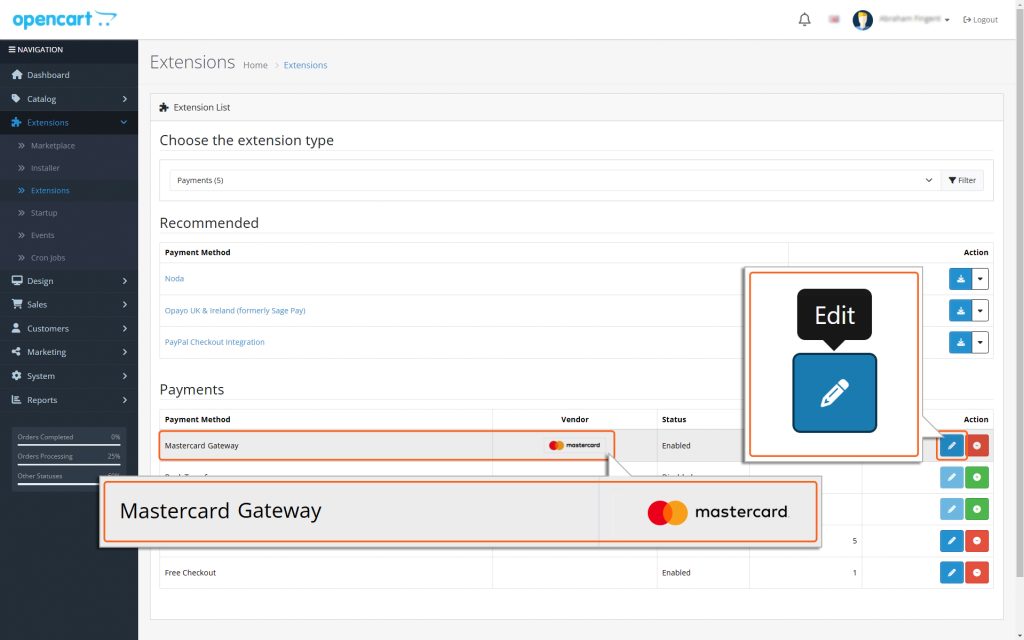This screenshot has width=1024, height=640.
Task: Expand the Design menu in the sidebar
Action: (40, 281)
